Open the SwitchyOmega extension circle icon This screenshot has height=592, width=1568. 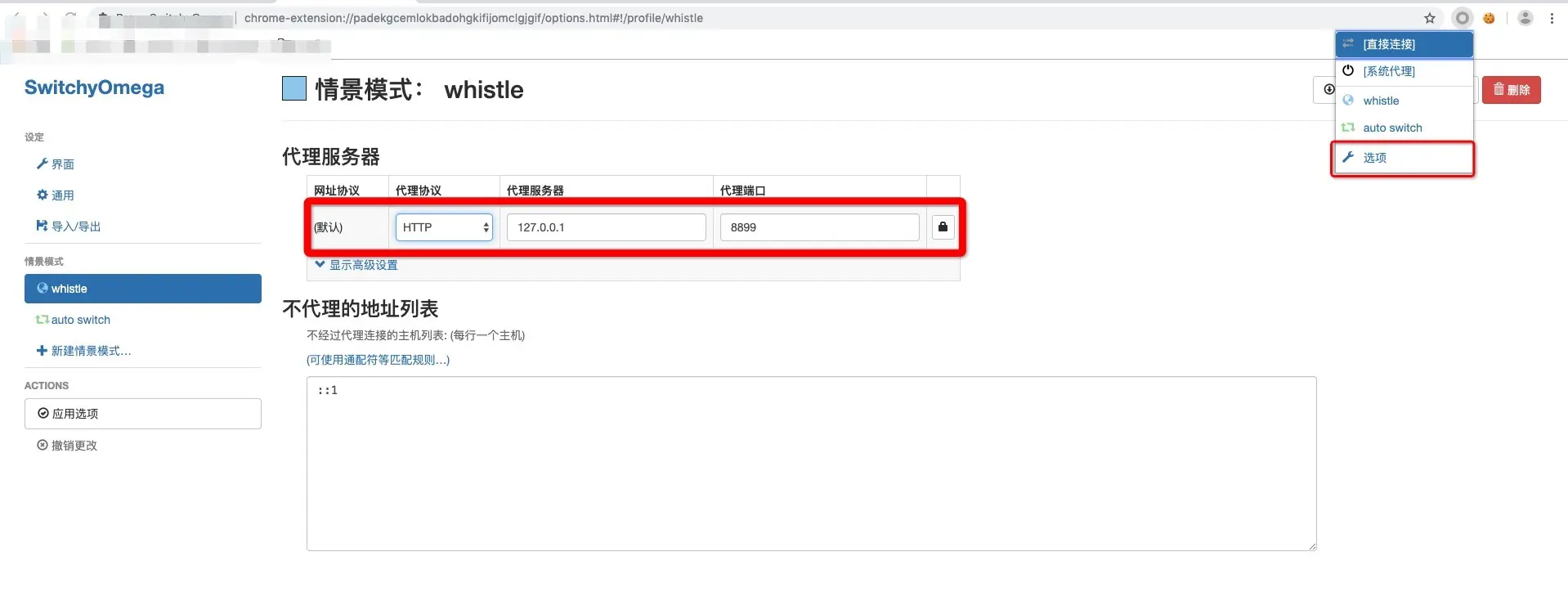tap(1463, 18)
